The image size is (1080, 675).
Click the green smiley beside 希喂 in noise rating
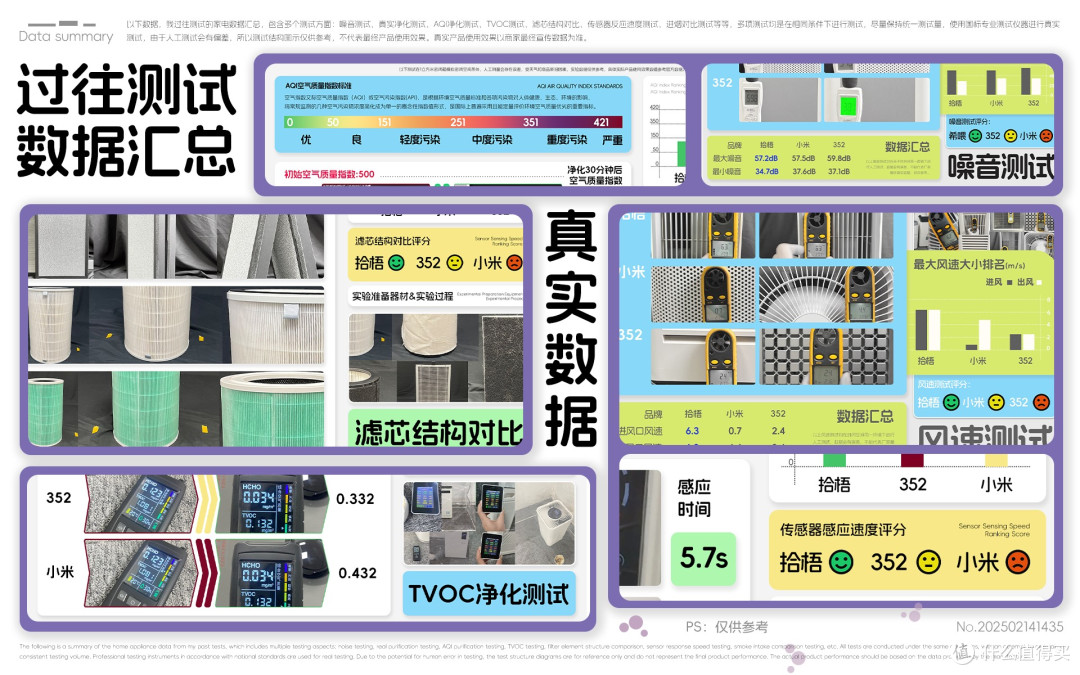click(x=975, y=136)
